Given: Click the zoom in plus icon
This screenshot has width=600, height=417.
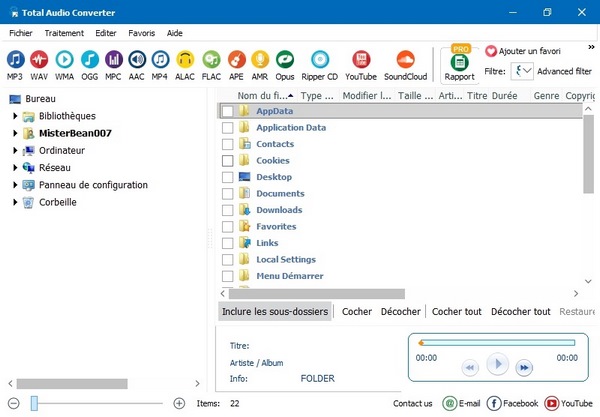Looking at the screenshot, I should click(x=179, y=403).
